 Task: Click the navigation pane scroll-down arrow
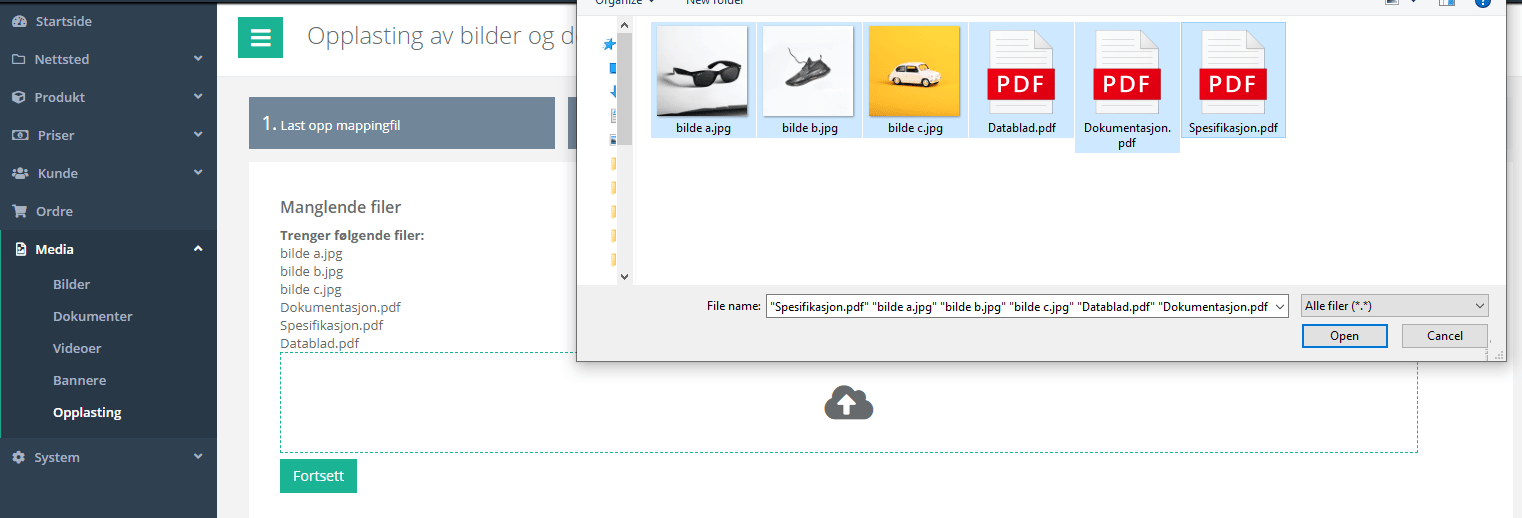pos(625,276)
